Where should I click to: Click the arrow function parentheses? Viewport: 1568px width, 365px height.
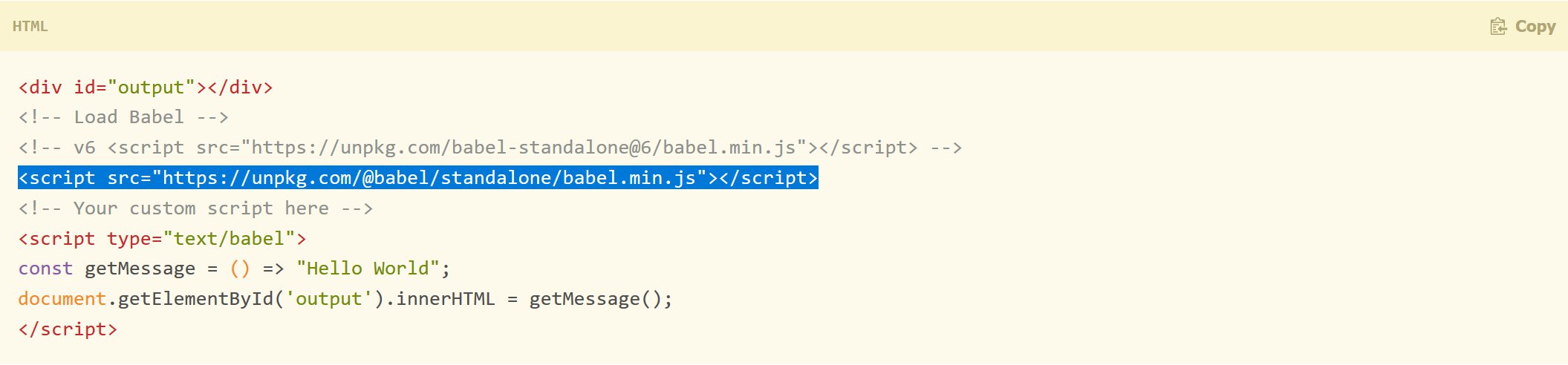(240, 269)
